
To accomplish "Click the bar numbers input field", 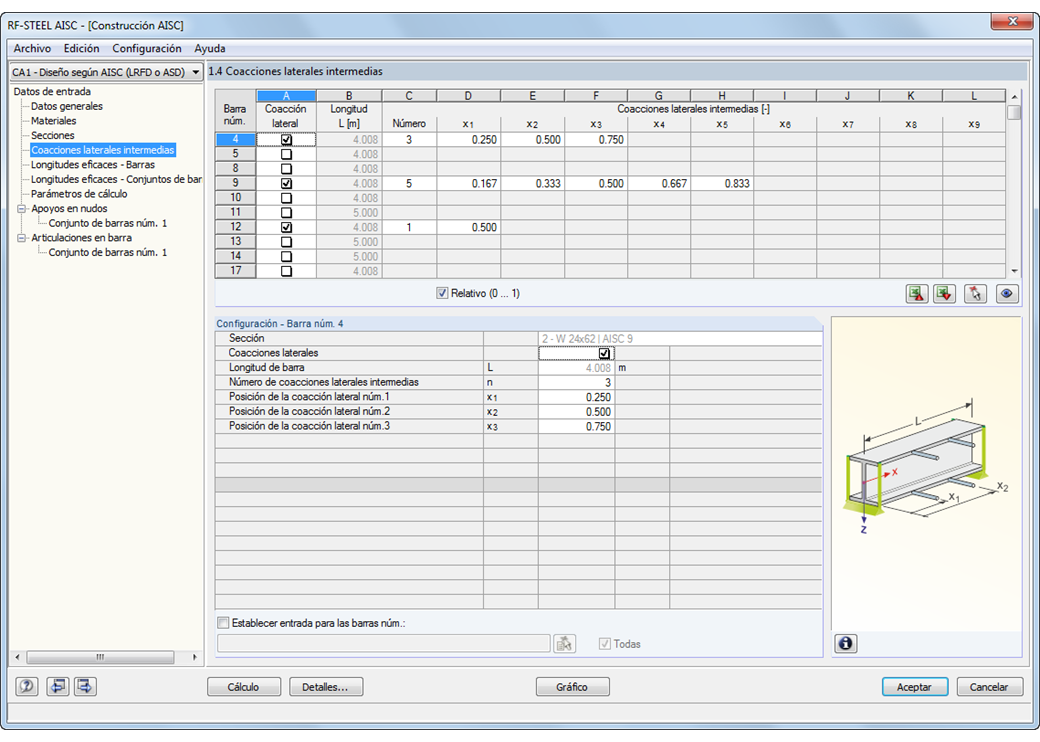I will (383, 643).
